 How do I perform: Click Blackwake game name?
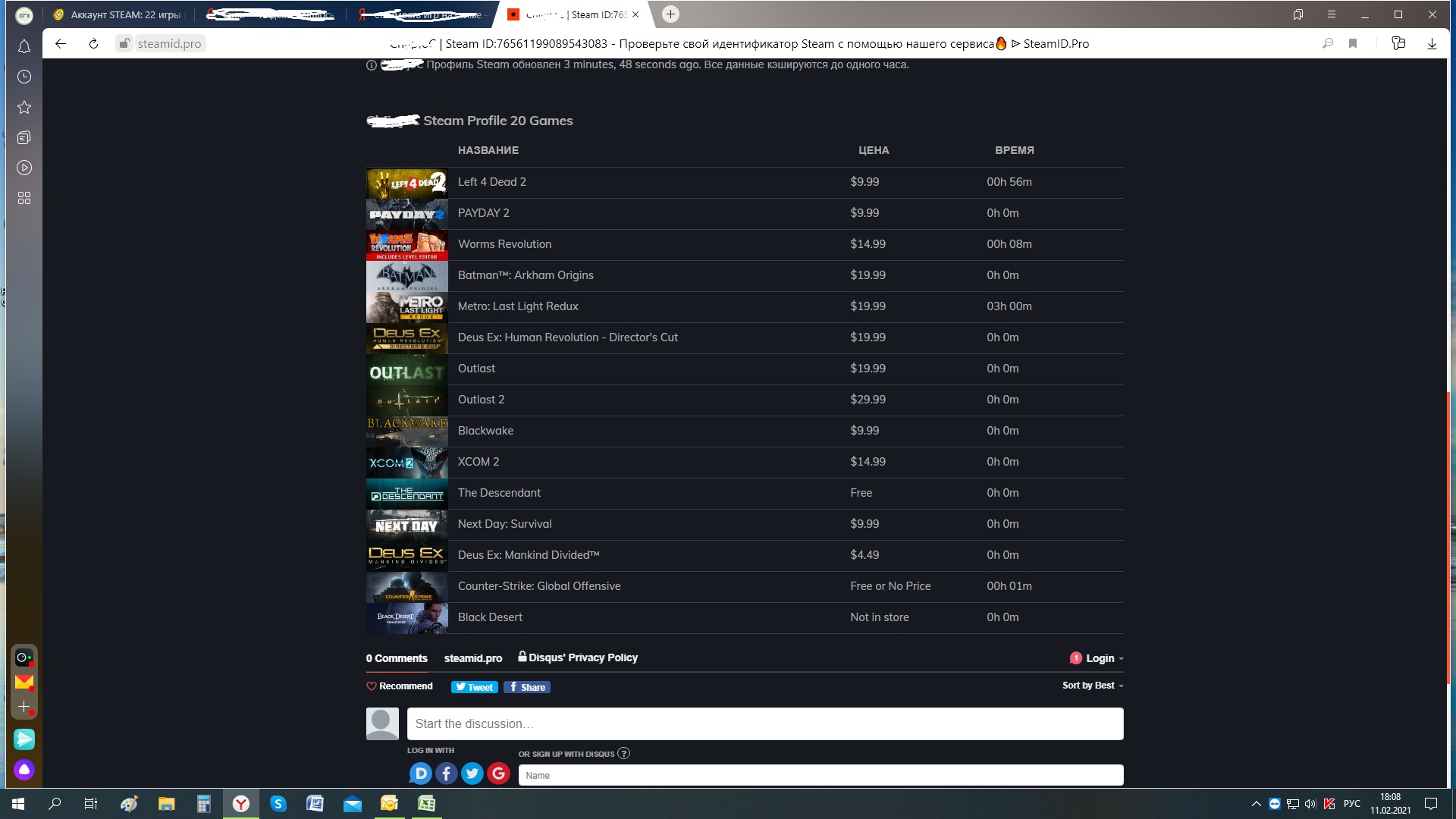[485, 431]
